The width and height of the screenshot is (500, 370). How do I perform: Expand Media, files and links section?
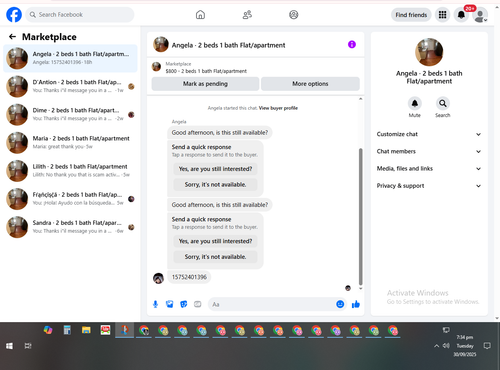coord(429,169)
